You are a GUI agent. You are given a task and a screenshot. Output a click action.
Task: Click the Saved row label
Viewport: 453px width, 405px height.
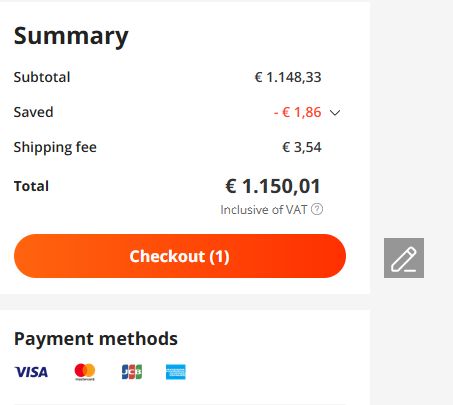[x=33, y=112]
